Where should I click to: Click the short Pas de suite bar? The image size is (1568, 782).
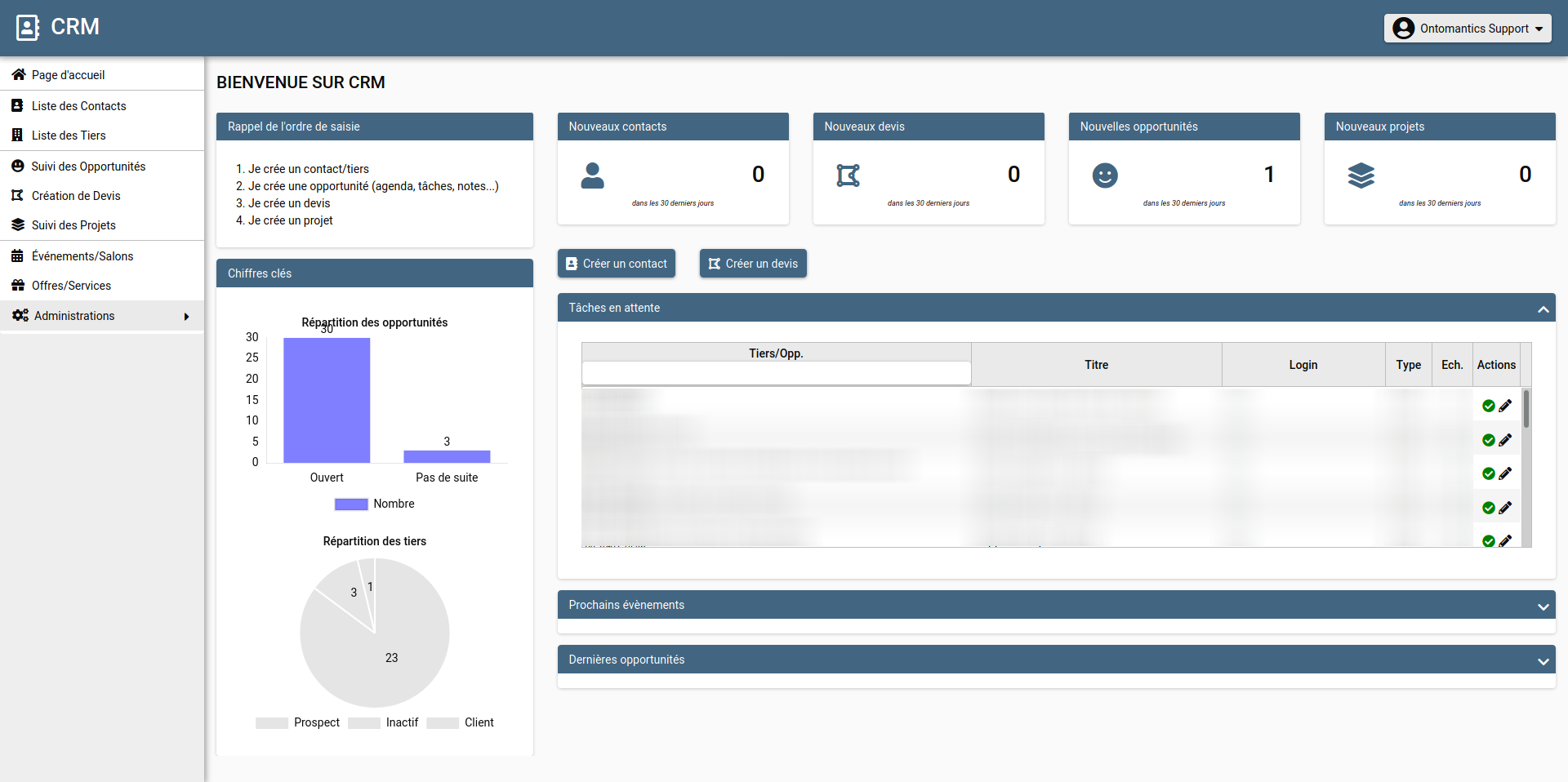tap(447, 456)
